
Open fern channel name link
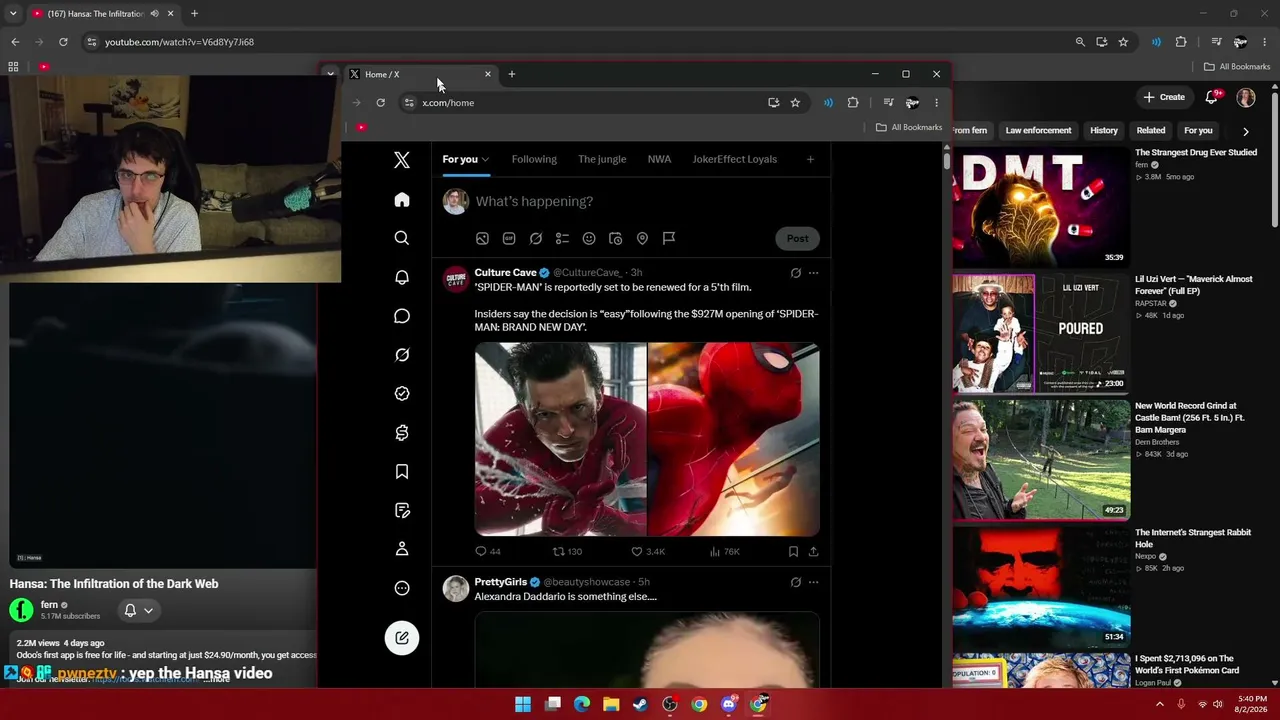pos(49,605)
